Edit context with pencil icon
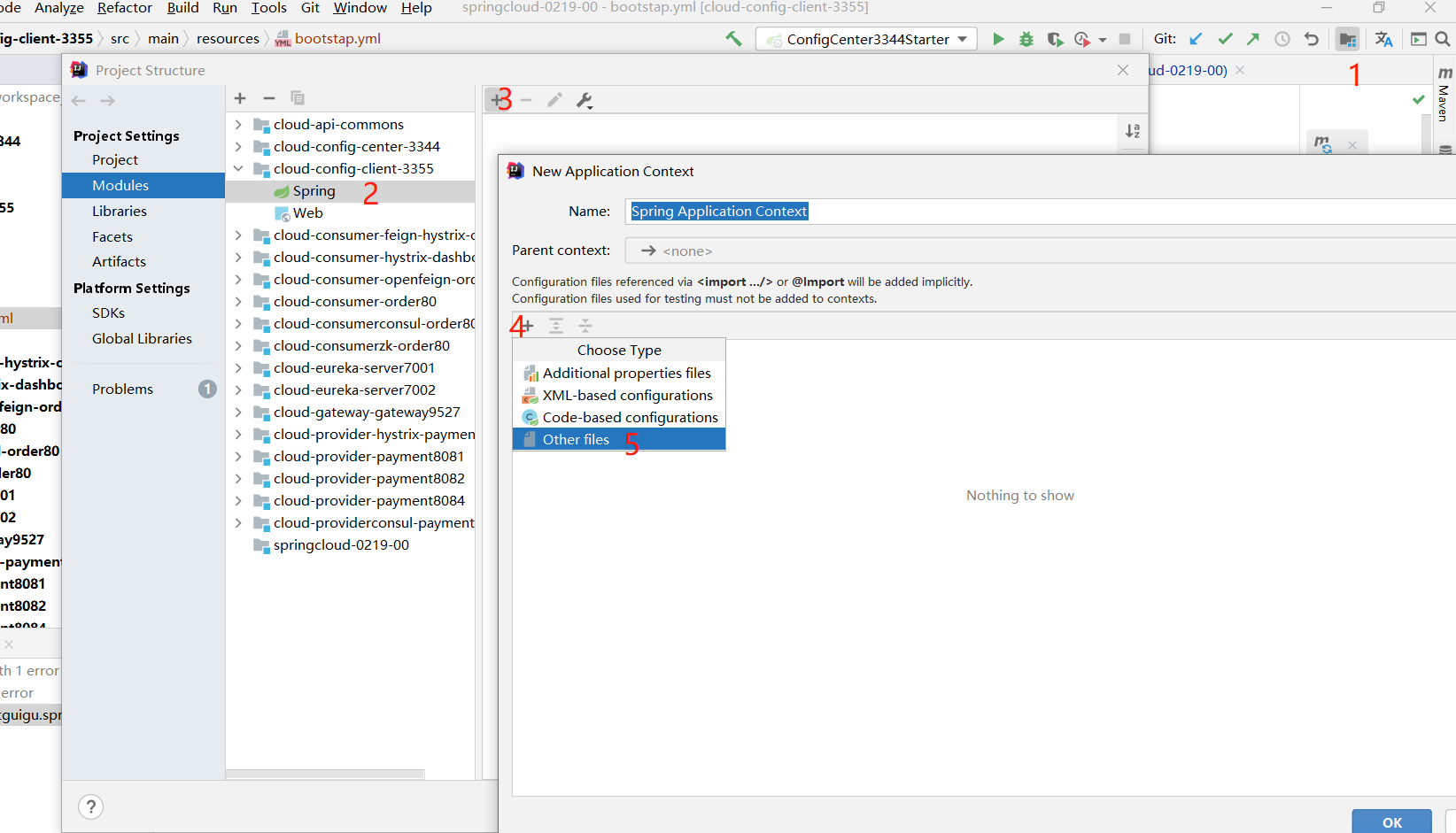 (x=554, y=100)
